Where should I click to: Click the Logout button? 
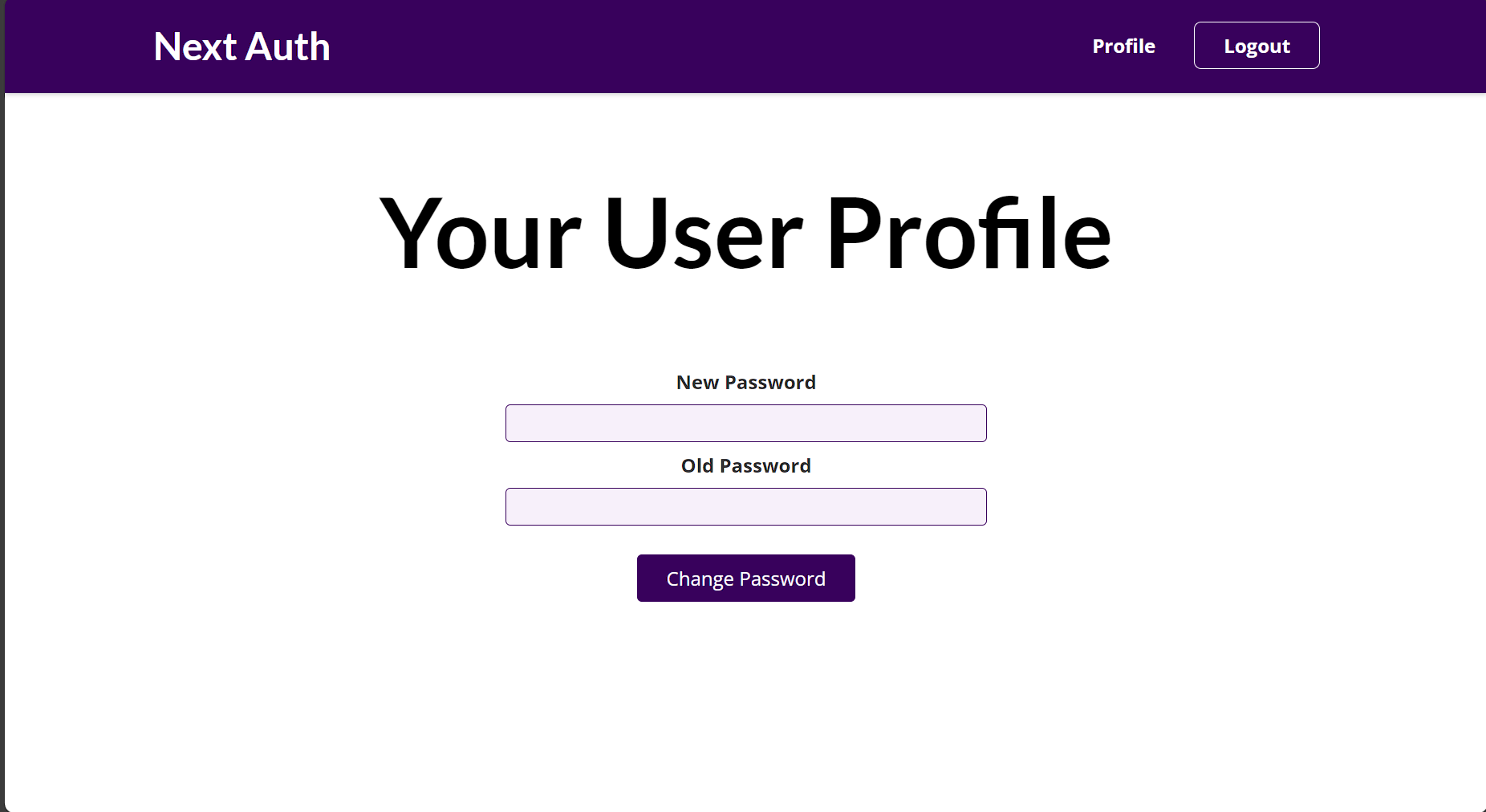(1257, 46)
